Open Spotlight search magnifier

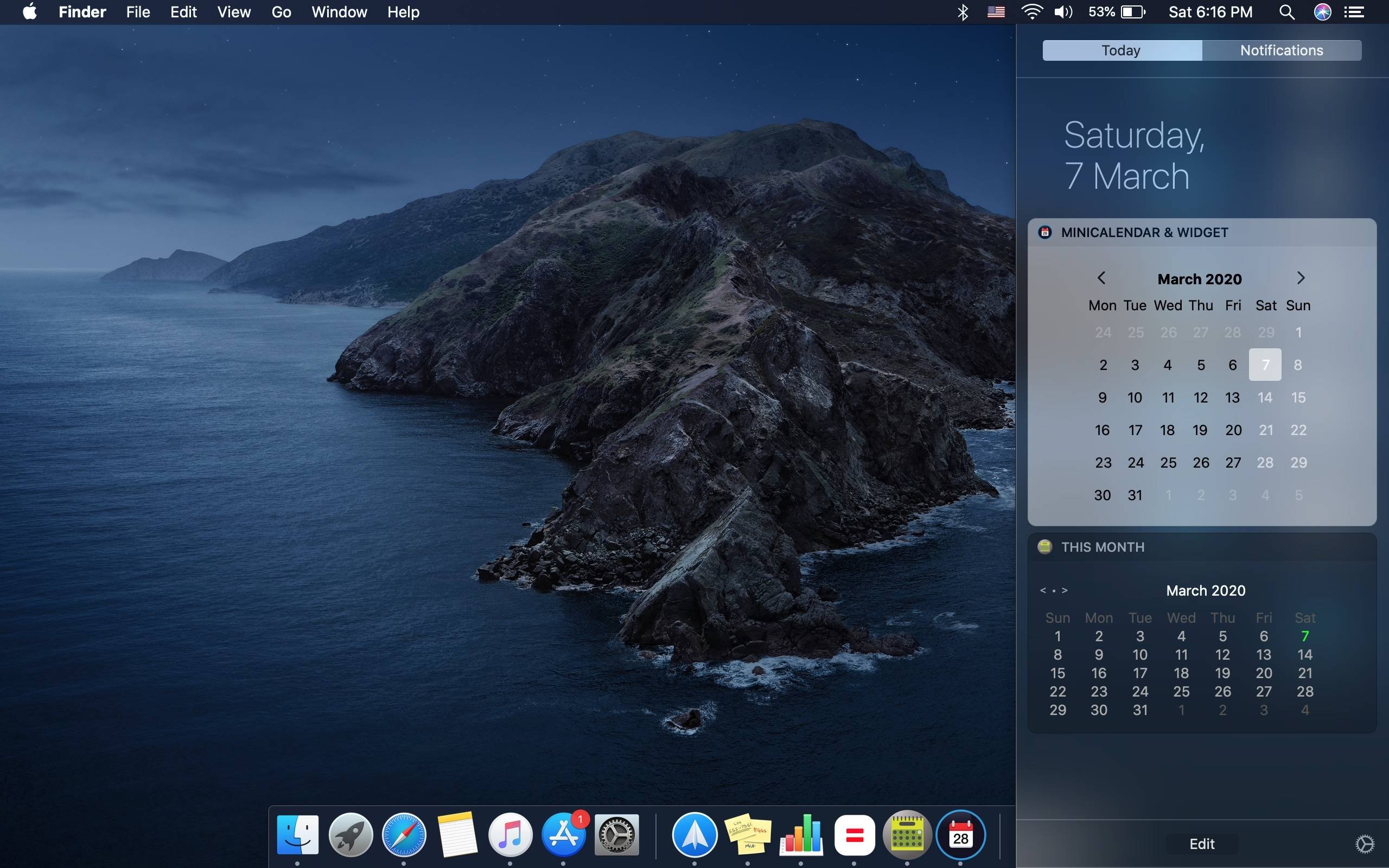1287,12
